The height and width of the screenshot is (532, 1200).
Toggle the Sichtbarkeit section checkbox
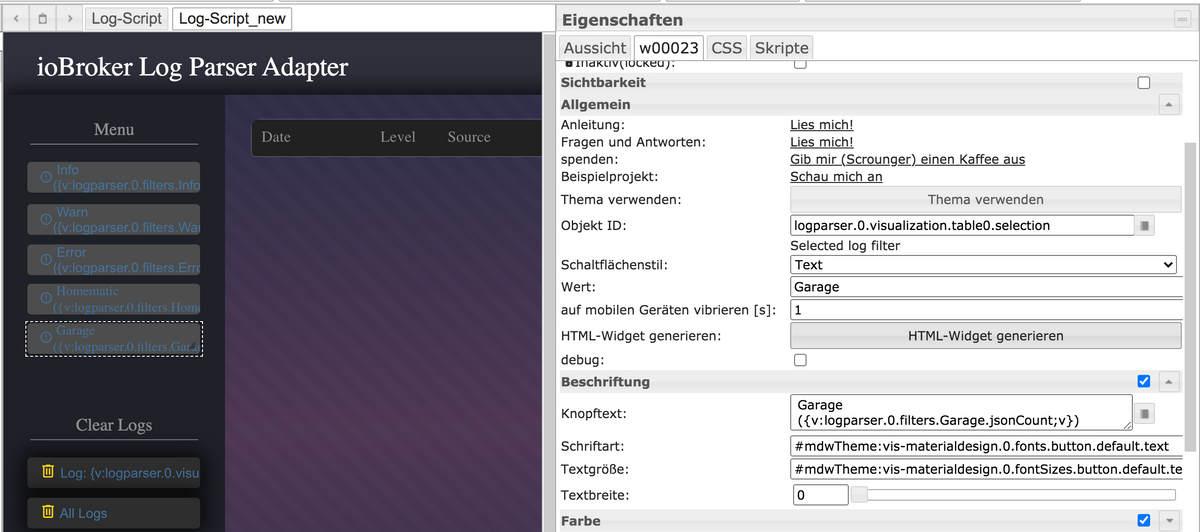click(1144, 83)
